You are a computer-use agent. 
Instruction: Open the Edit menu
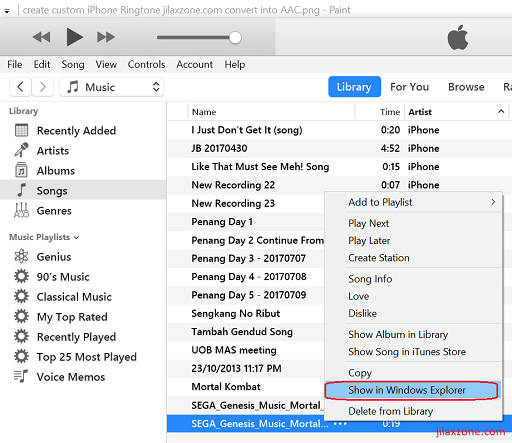tap(42, 64)
